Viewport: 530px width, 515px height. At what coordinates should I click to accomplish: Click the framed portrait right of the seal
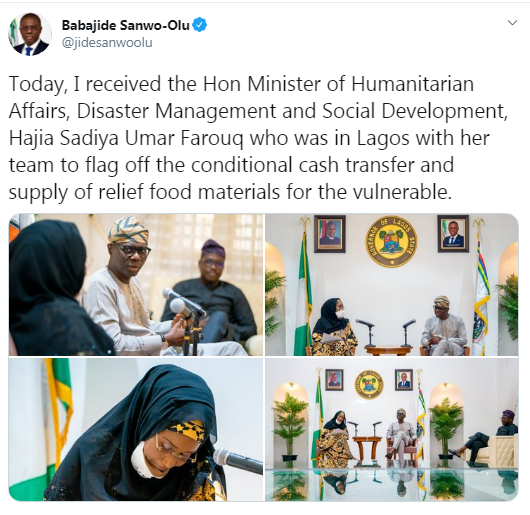pyautogui.click(x=453, y=234)
